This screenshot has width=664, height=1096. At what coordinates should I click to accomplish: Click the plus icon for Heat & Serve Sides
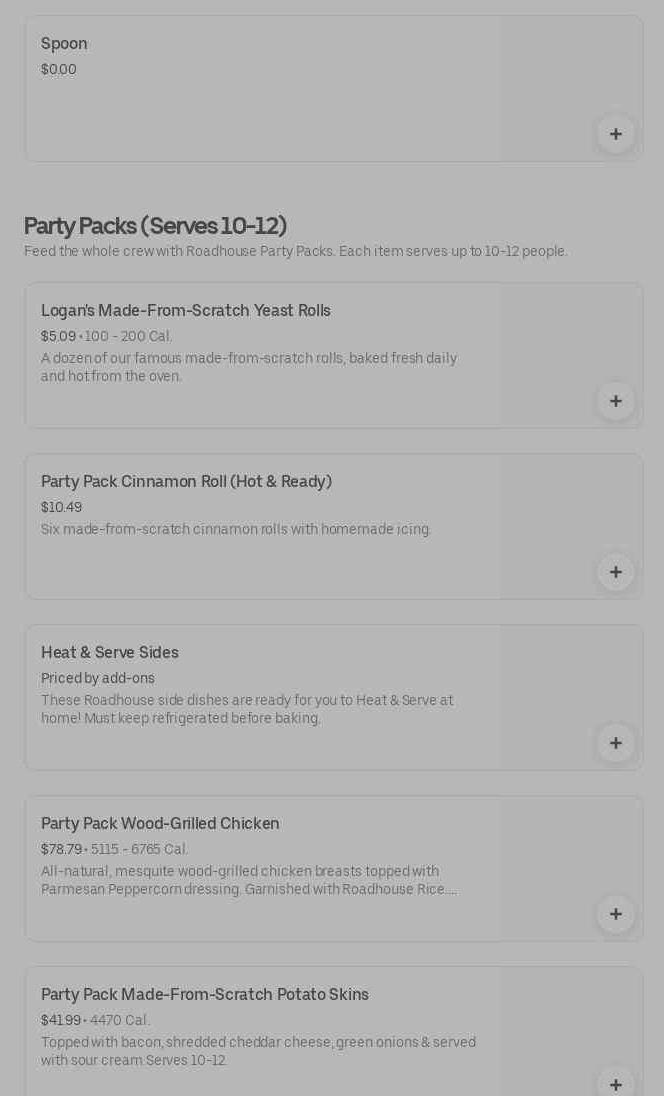pos(615,743)
